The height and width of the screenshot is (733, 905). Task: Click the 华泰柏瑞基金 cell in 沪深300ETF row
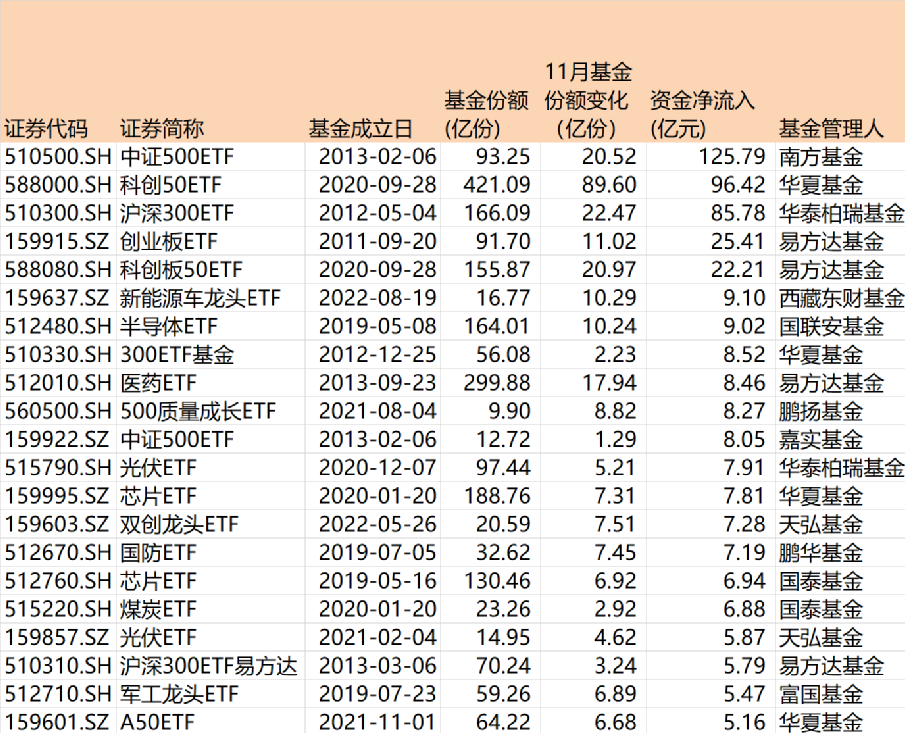coord(841,214)
